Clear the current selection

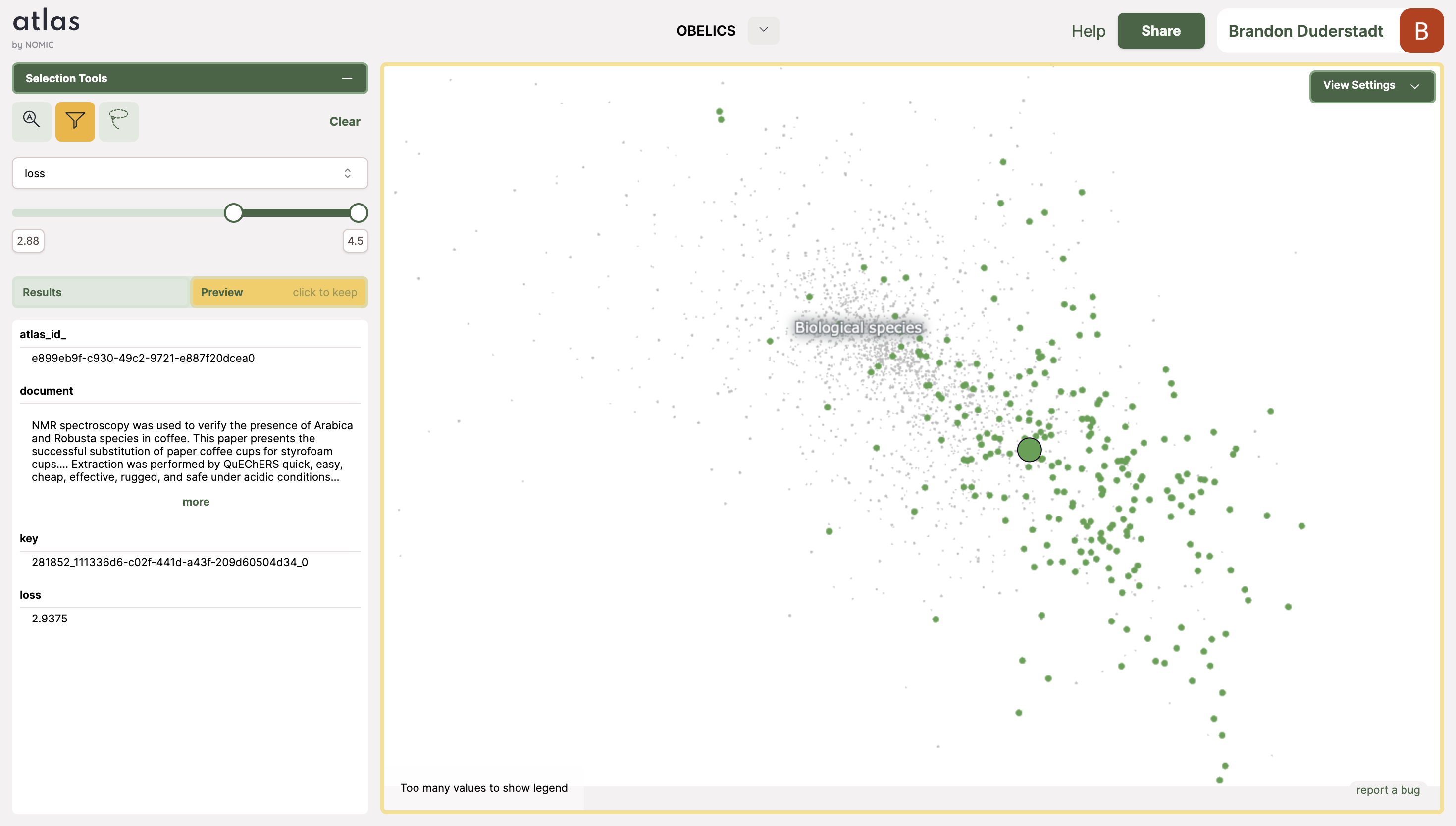coord(344,121)
